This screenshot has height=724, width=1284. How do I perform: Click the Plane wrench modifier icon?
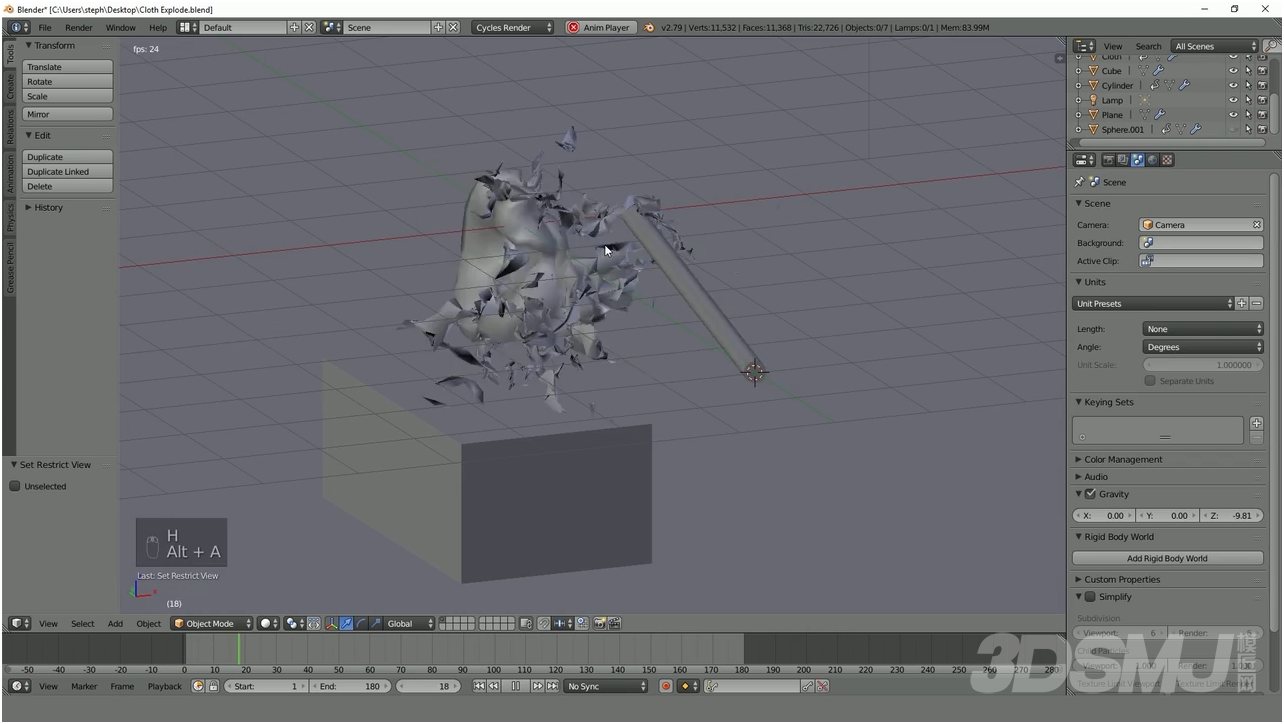point(1160,114)
